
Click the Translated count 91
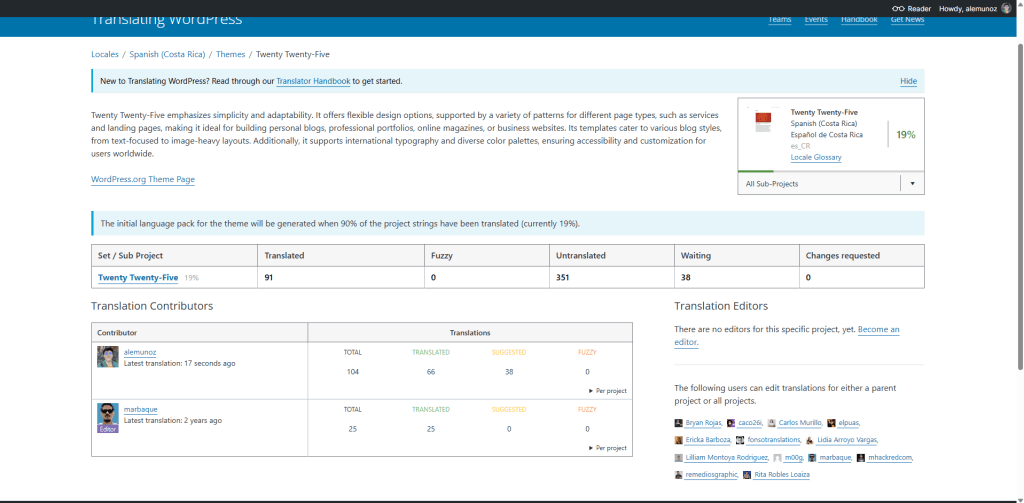coord(268,278)
